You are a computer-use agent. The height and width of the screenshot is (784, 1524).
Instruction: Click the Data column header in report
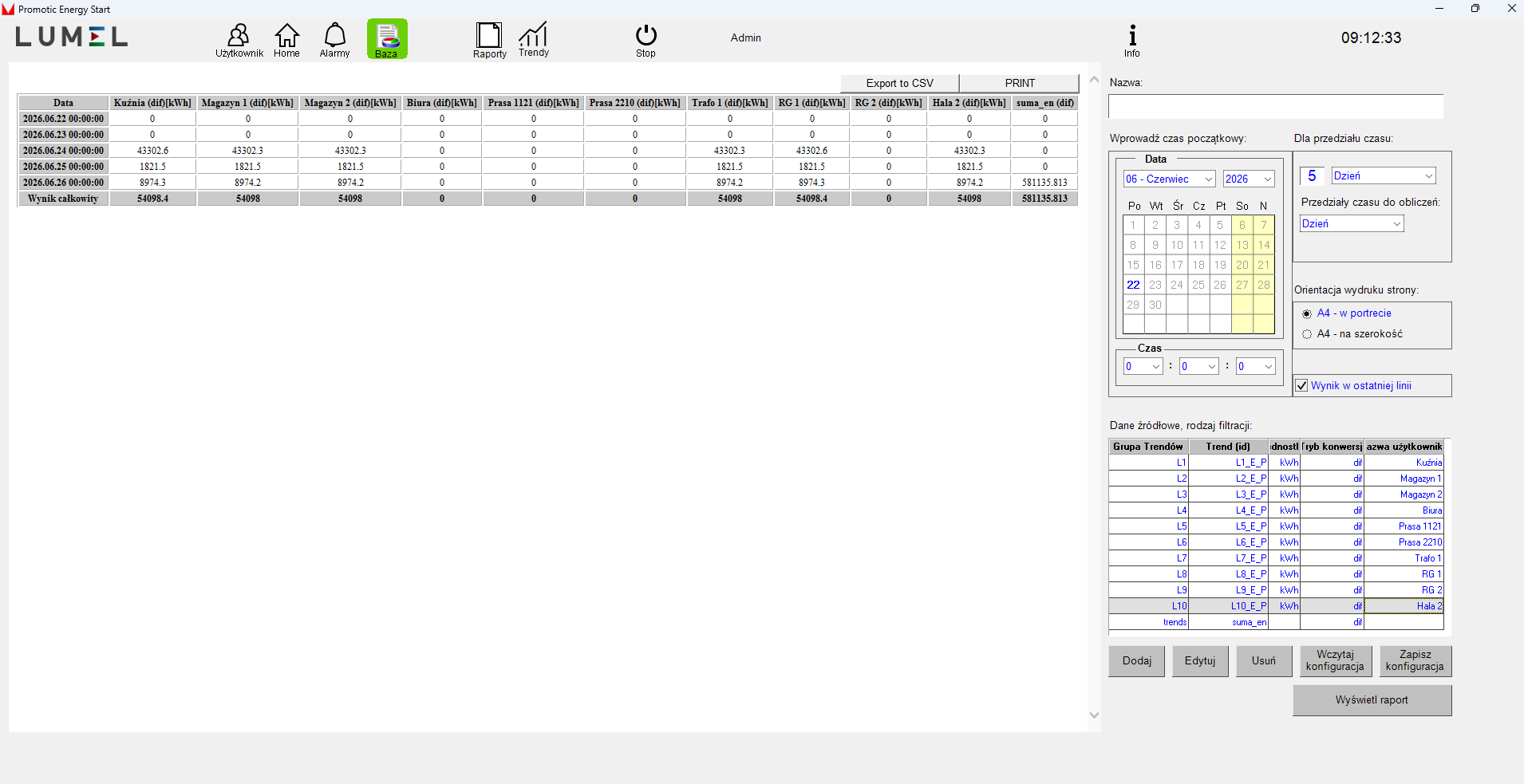[x=63, y=103]
